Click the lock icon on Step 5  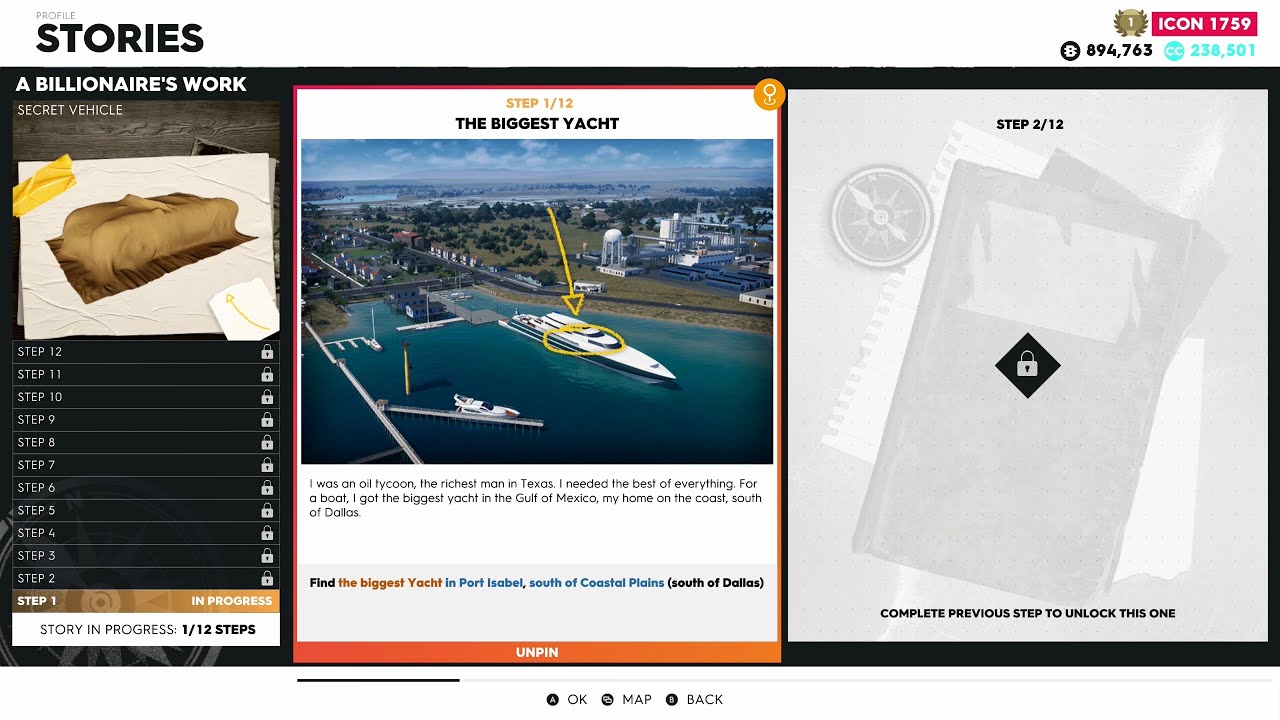267,510
